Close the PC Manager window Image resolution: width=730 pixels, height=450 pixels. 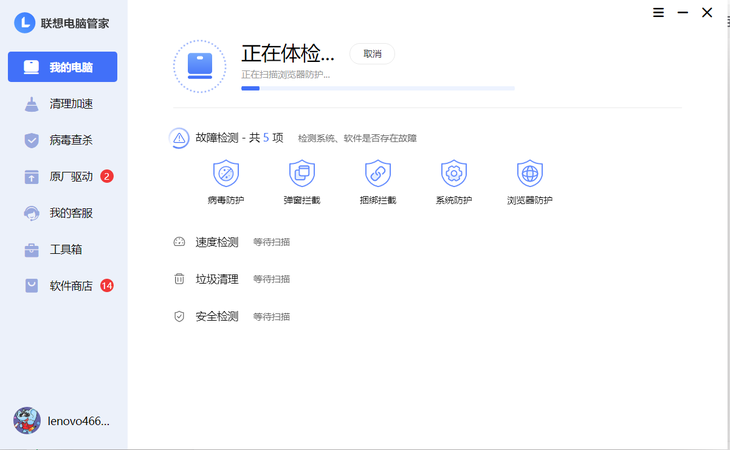(707, 13)
